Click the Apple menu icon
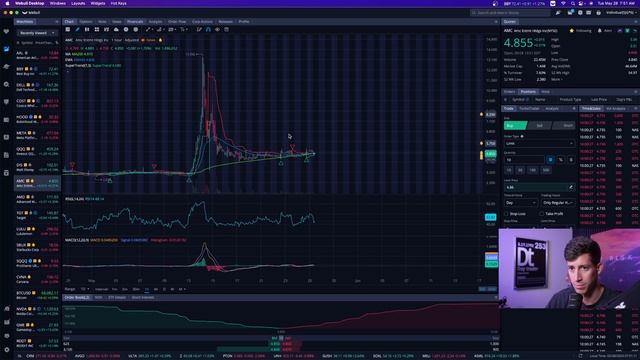This screenshot has width=640, height=360. 7,3
